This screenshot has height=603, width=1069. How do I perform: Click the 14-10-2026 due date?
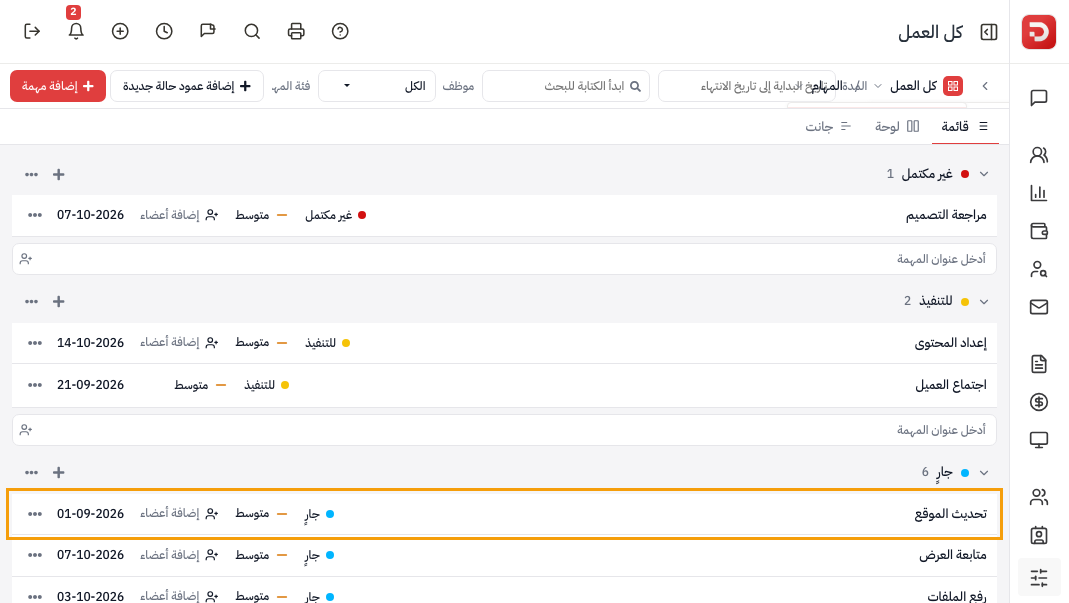[x=91, y=342]
